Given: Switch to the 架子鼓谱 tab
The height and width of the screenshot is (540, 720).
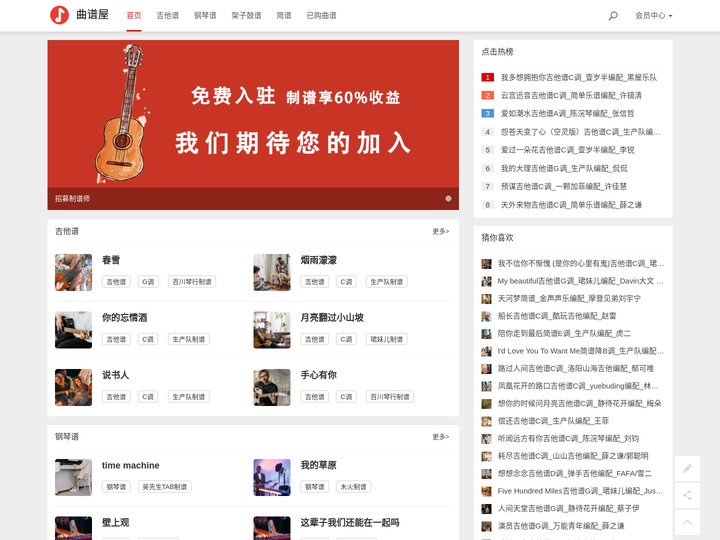Looking at the screenshot, I should (246, 15).
